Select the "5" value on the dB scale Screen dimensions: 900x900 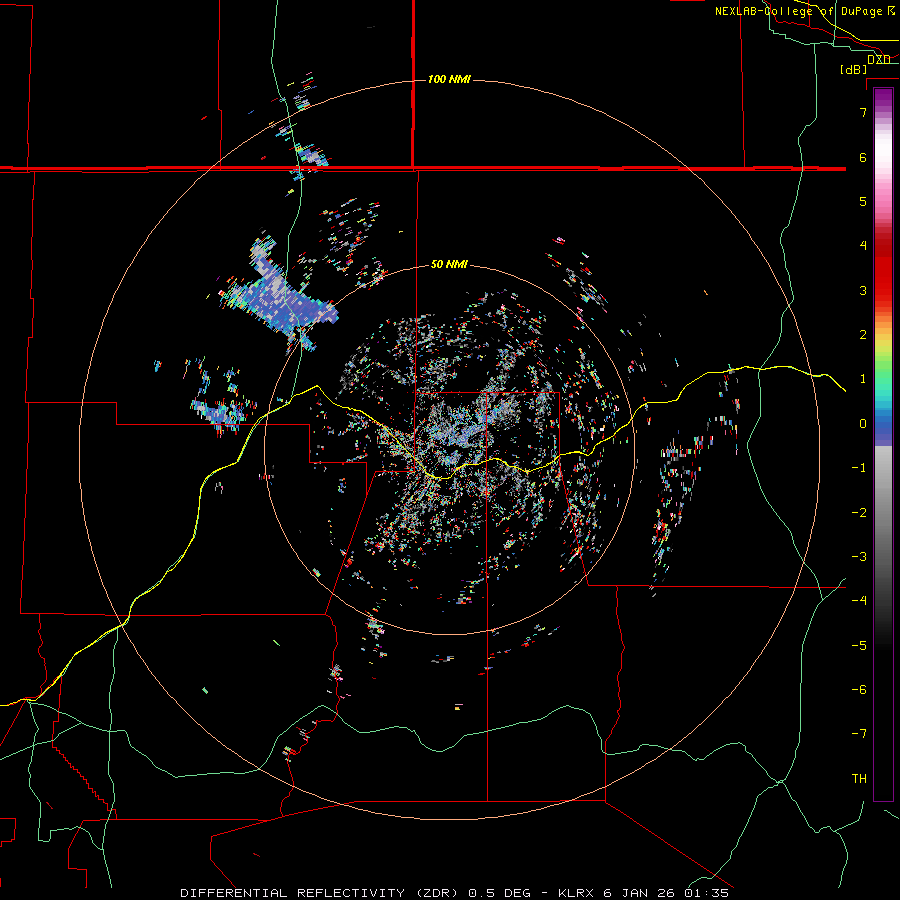pos(863,201)
